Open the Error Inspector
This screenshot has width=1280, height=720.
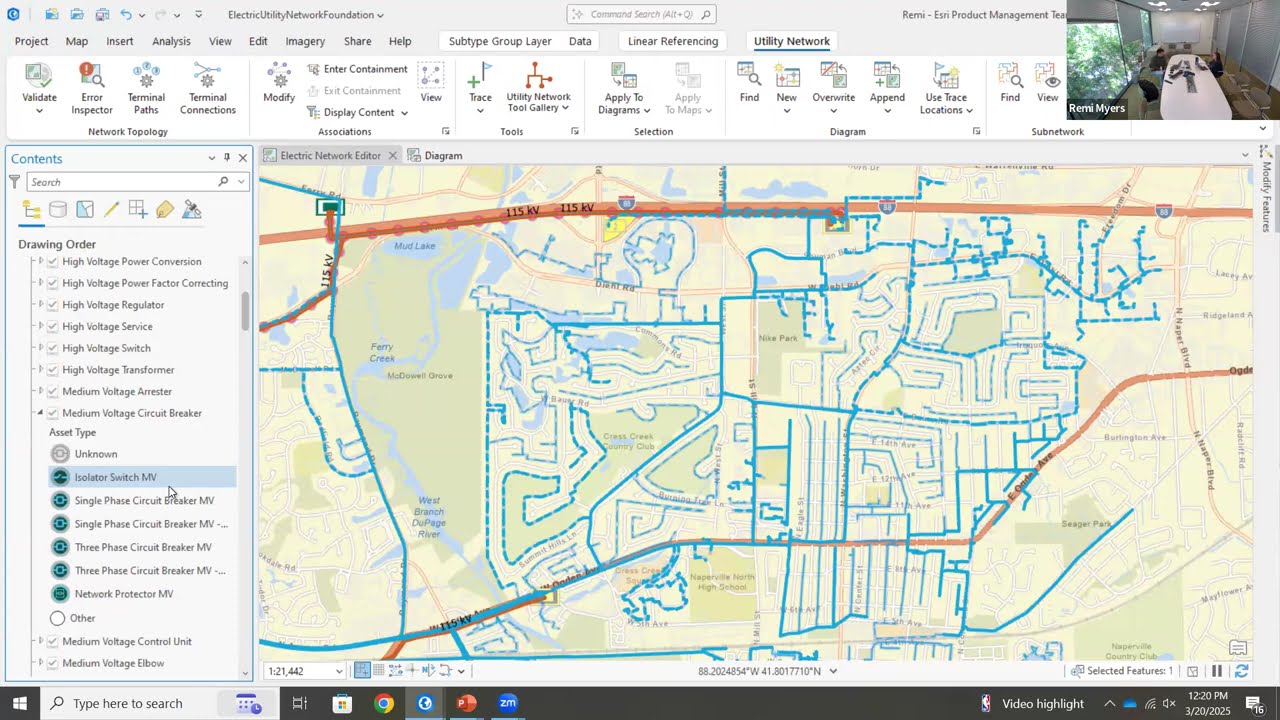91,88
